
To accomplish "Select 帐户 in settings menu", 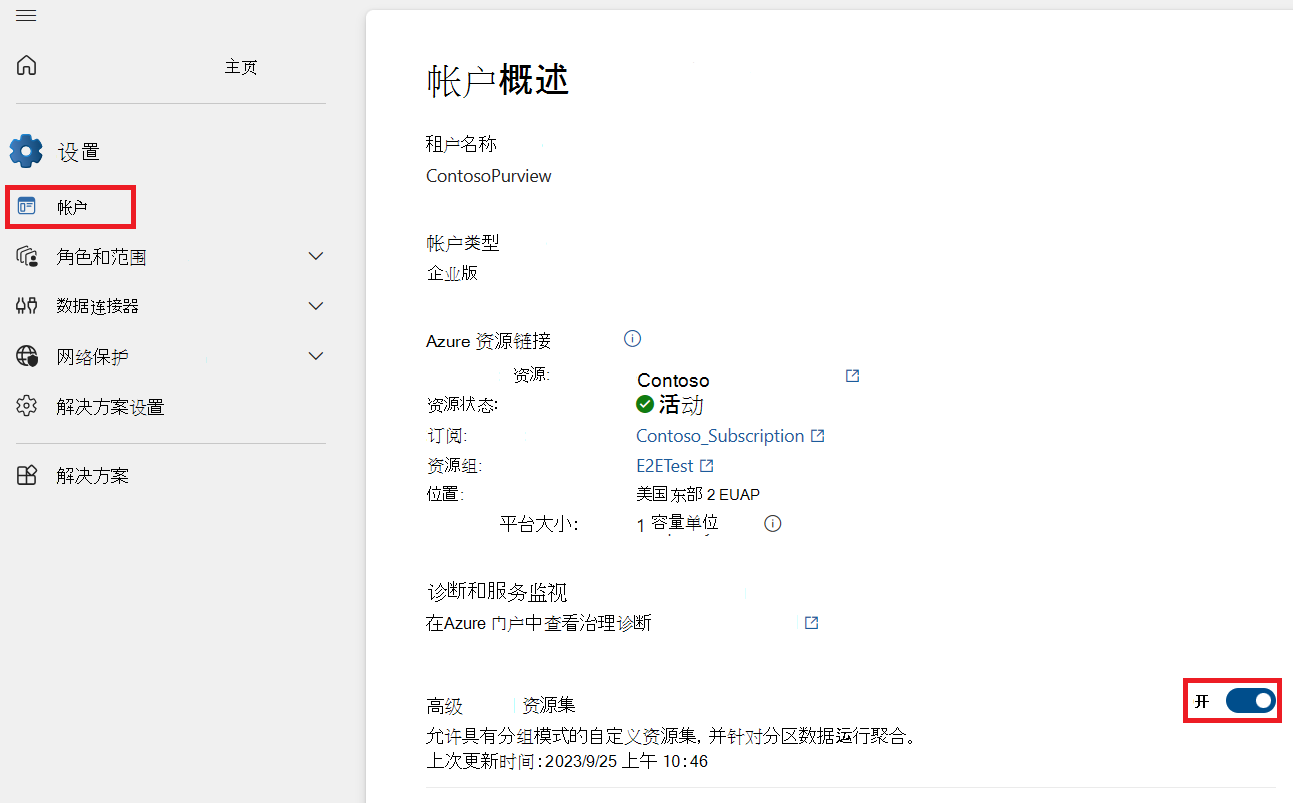I will [73, 208].
